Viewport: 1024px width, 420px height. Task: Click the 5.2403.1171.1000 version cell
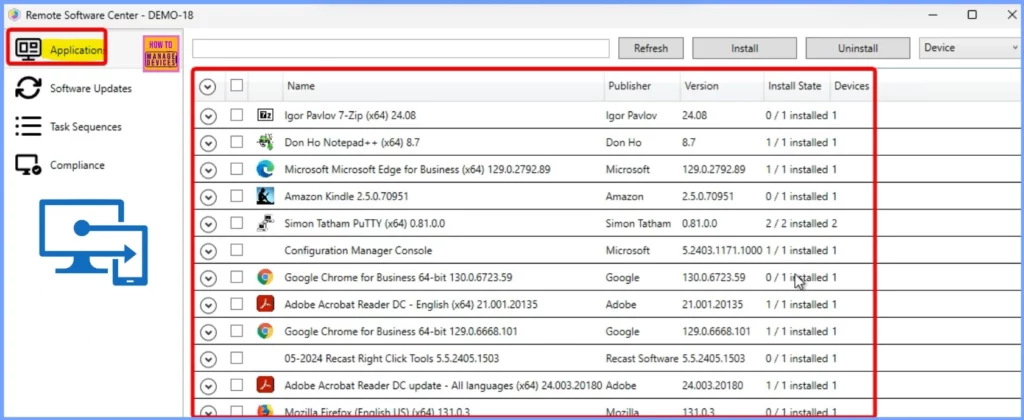(722, 250)
